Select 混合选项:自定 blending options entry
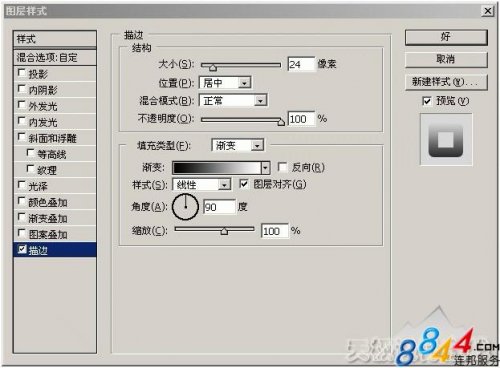The height and width of the screenshot is (368, 500). (x=55, y=58)
